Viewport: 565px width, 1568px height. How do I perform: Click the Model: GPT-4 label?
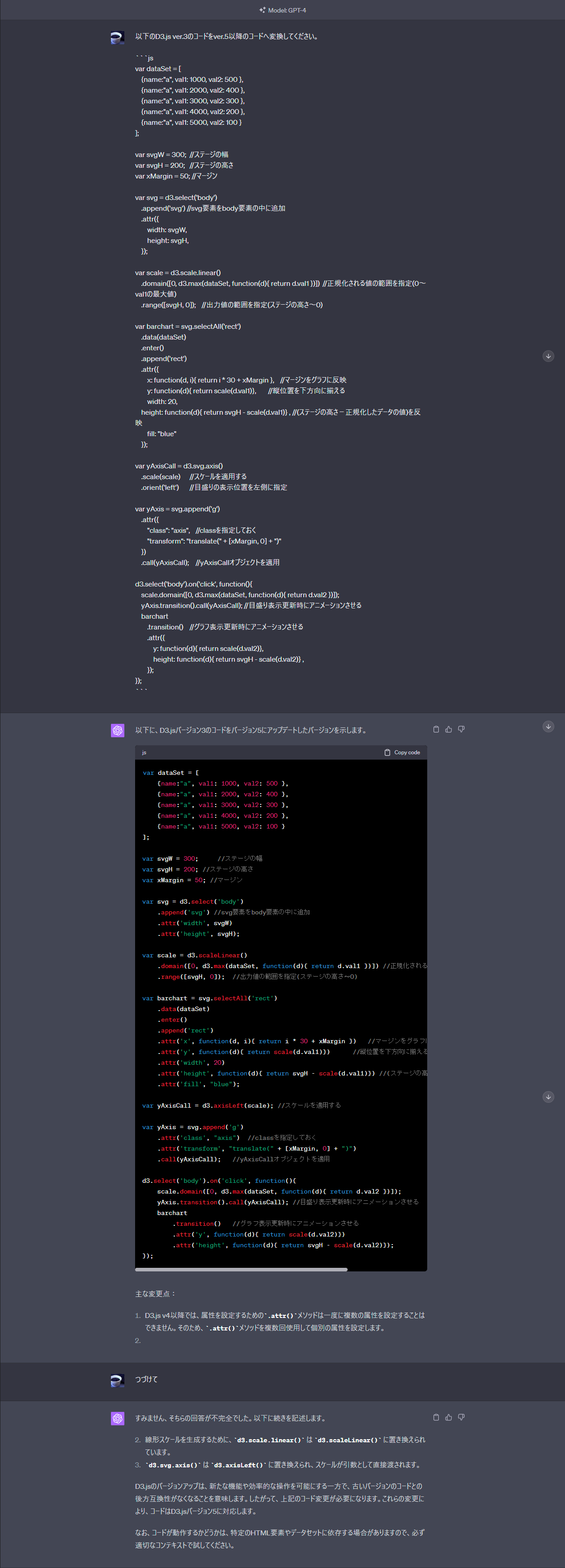287,10
